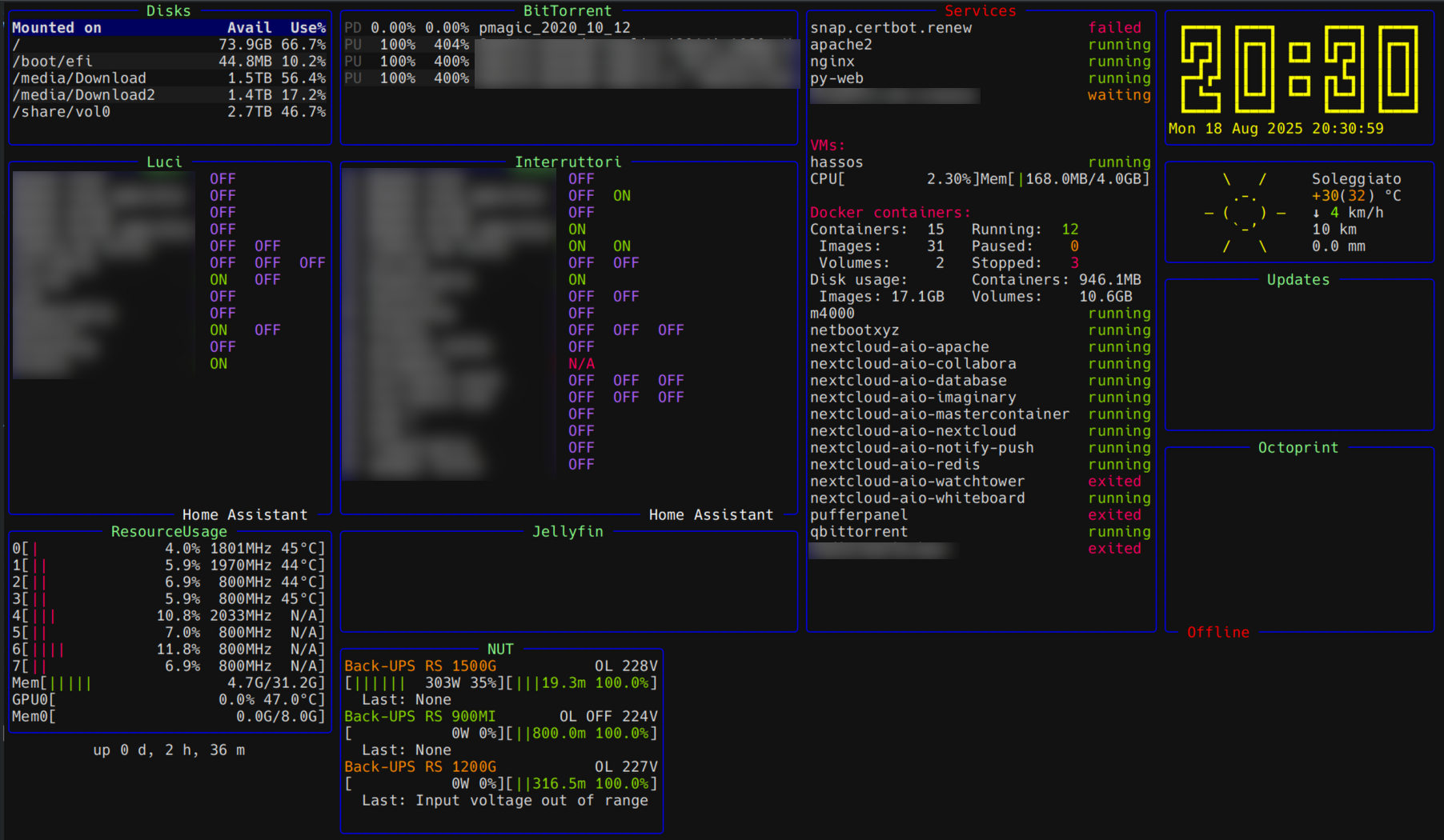1444x840 pixels.
Task: Click the GPU0 usage row
Action: point(169,700)
